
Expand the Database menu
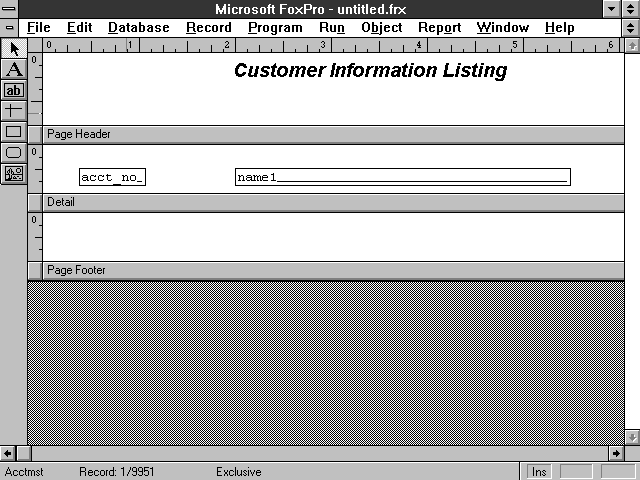(x=138, y=28)
